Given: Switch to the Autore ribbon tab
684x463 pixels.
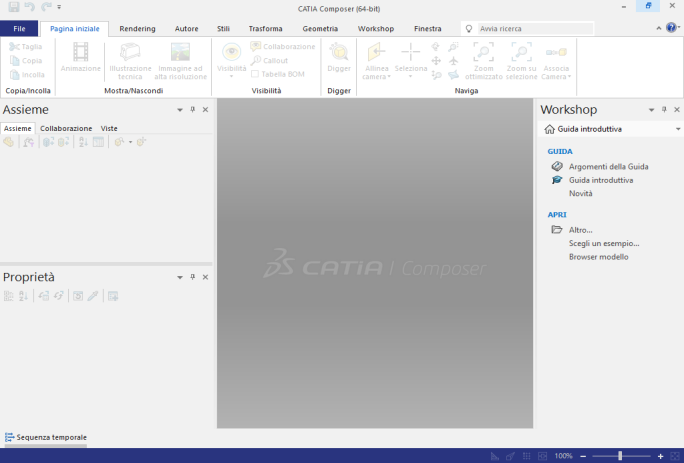Looking at the screenshot, I should (186, 29).
